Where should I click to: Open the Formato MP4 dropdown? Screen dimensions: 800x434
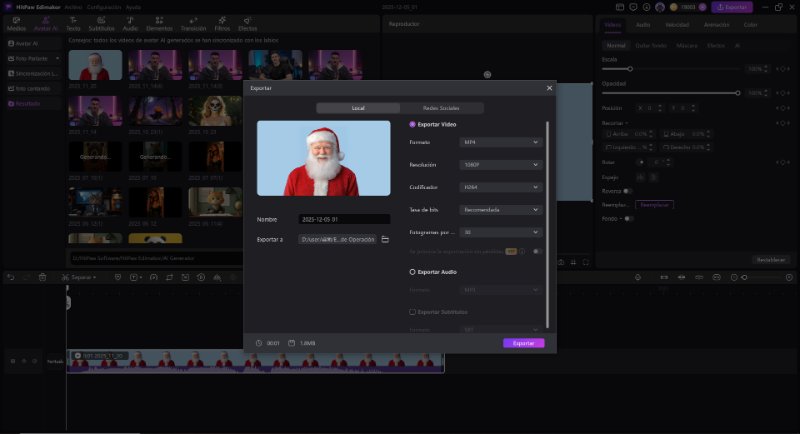click(500, 142)
